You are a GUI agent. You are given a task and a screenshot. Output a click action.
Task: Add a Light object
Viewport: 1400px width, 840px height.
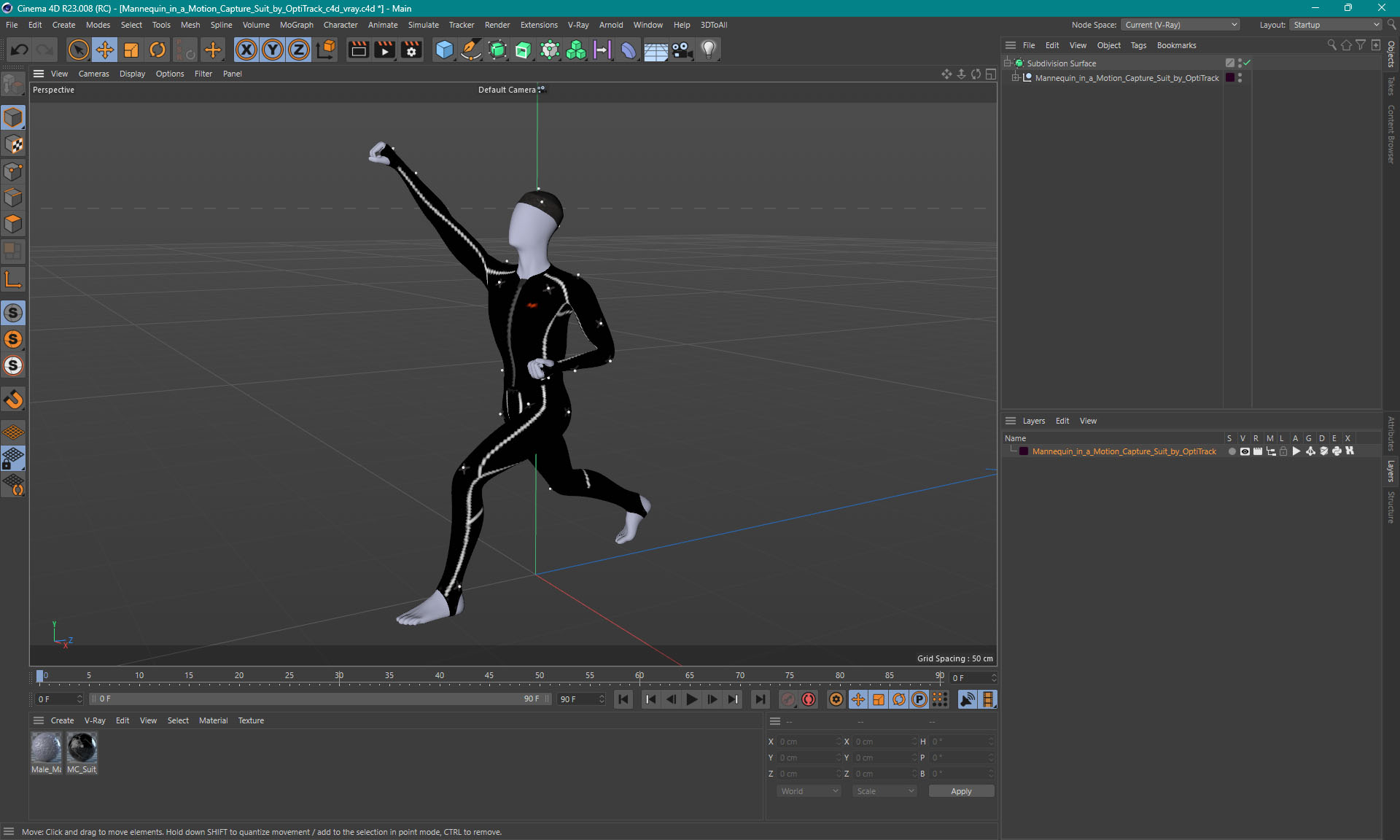click(x=708, y=50)
